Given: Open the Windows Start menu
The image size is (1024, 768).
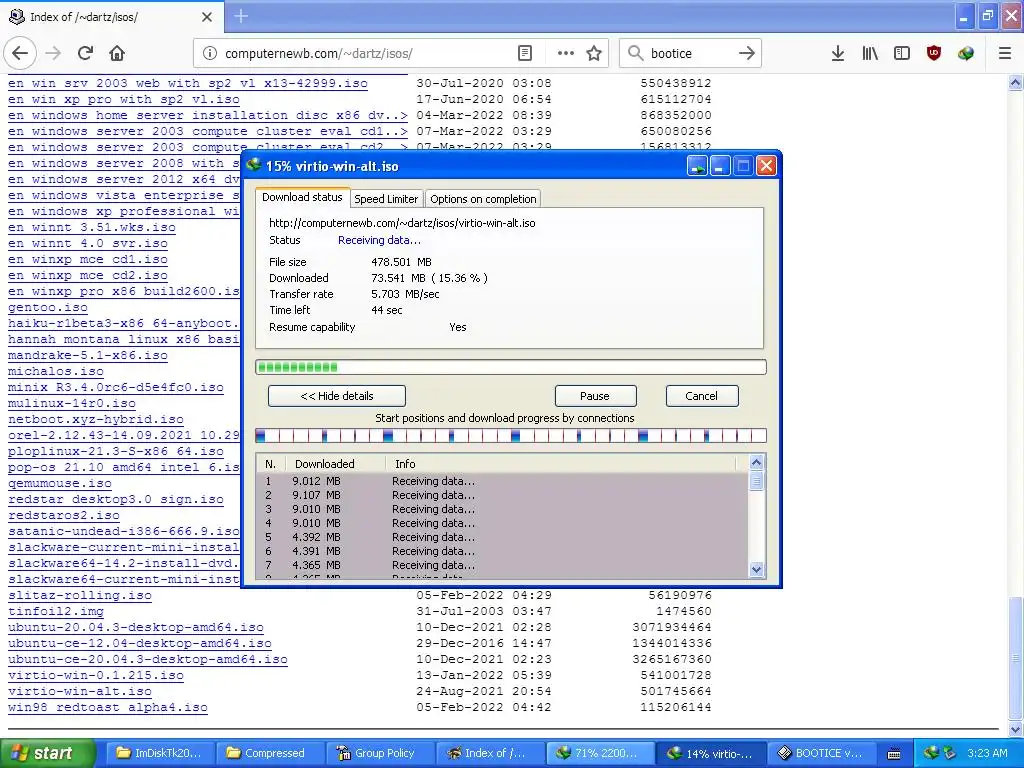Looking at the screenshot, I should coord(47,754).
